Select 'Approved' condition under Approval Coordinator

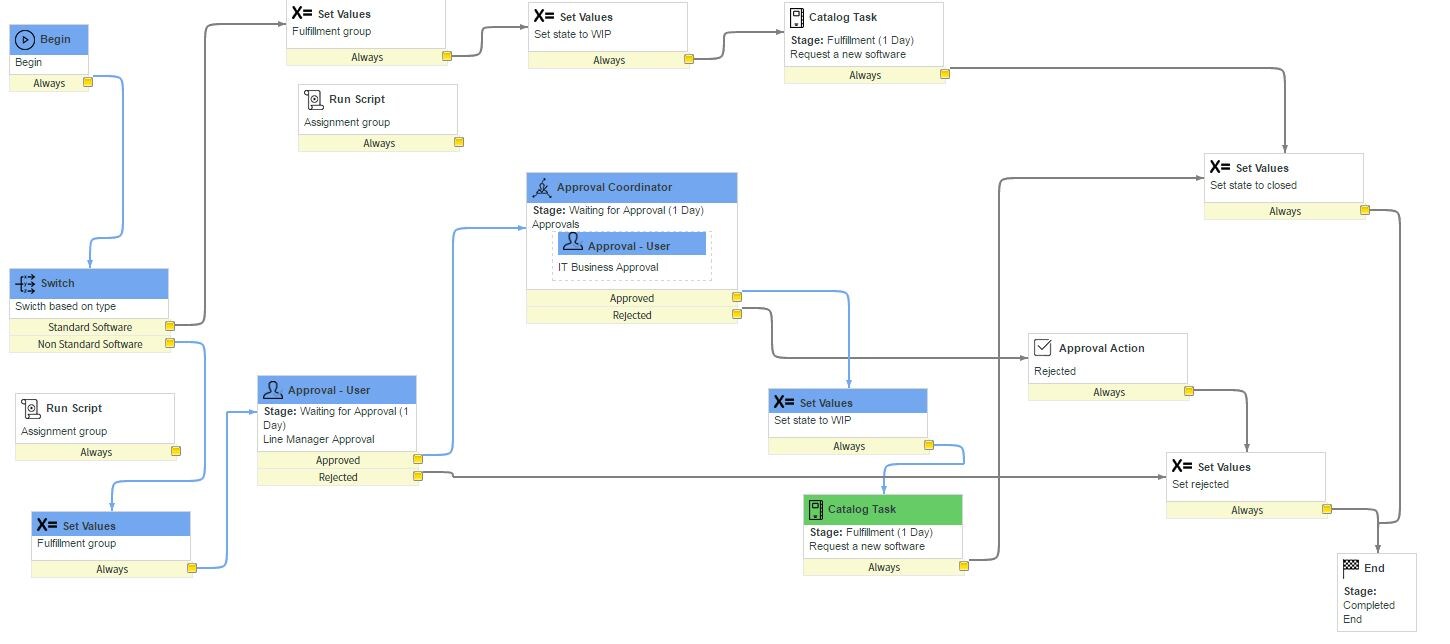pyautogui.click(x=632, y=298)
